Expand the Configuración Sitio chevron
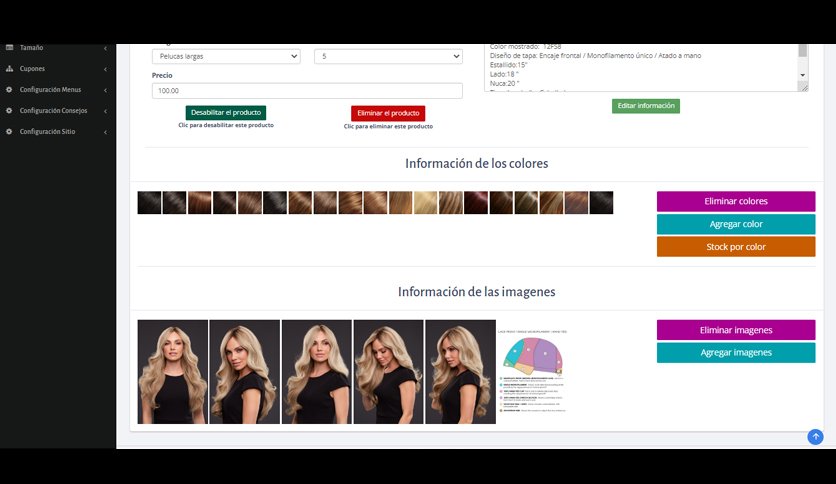Viewport: 836px width, 484px height. pos(105,132)
